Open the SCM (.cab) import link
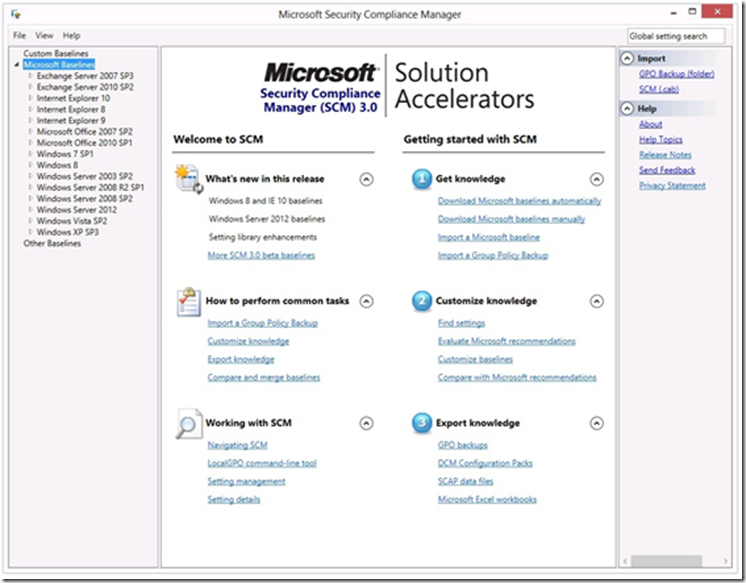This screenshot has height=583, width=746. click(x=659, y=89)
